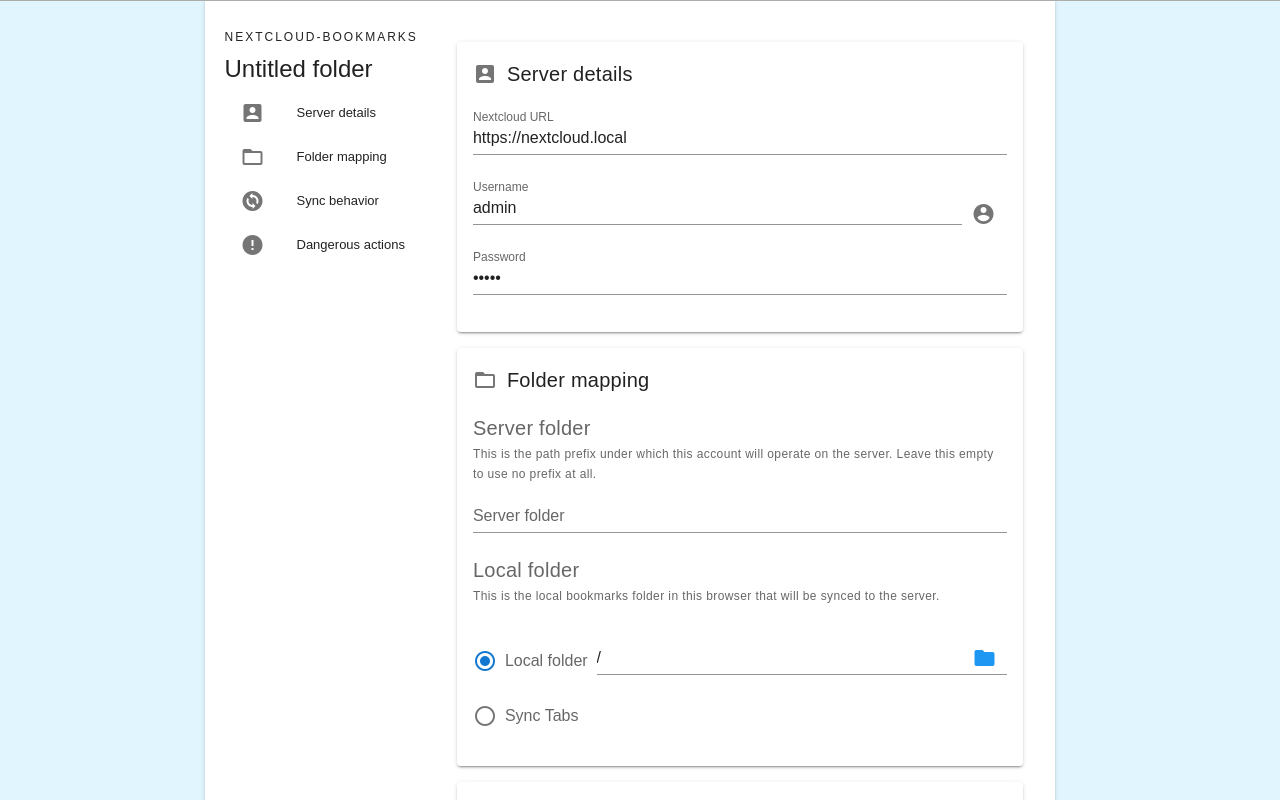Click the Folder mapping card header icon
The height and width of the screenshot is (800, 1280).
(x=485, y=380)
